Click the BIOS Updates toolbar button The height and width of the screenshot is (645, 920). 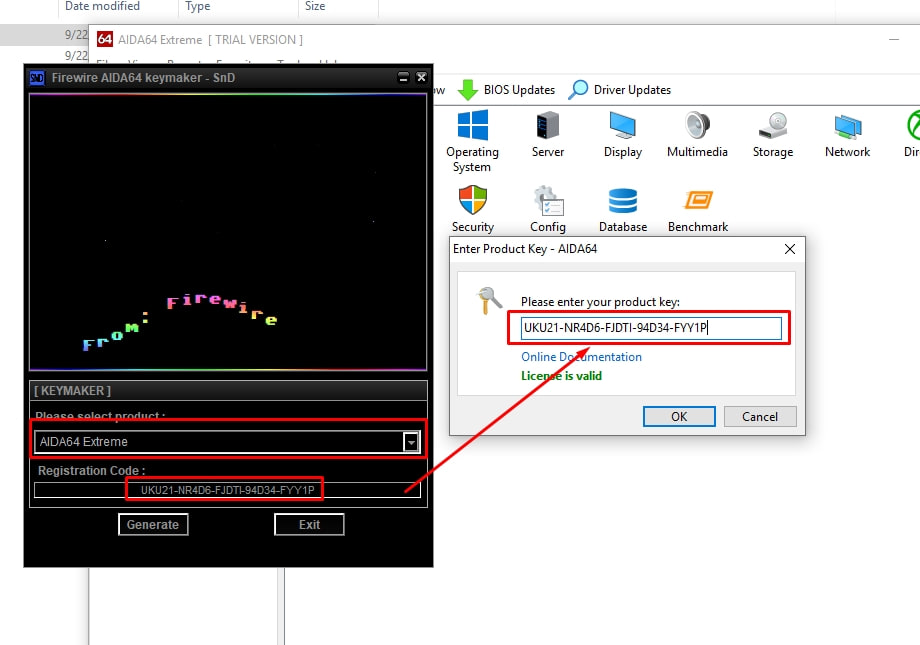click(x=506, y=90)
